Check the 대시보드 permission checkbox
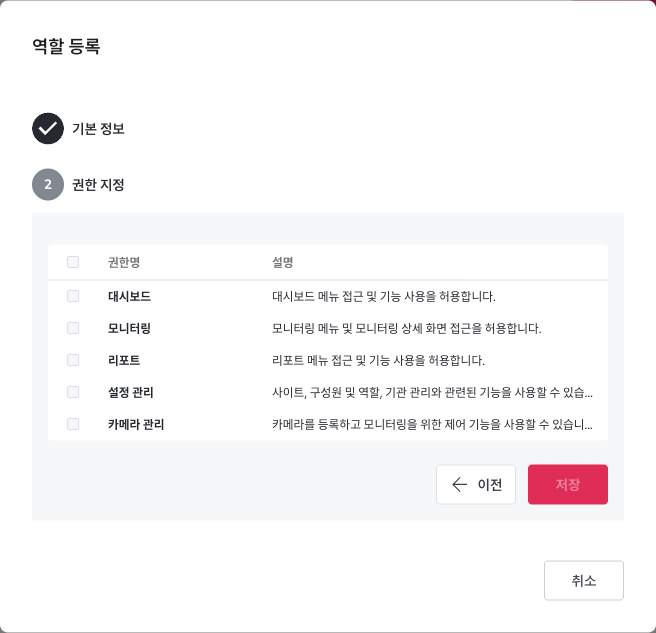 click(x=73, y=296)
